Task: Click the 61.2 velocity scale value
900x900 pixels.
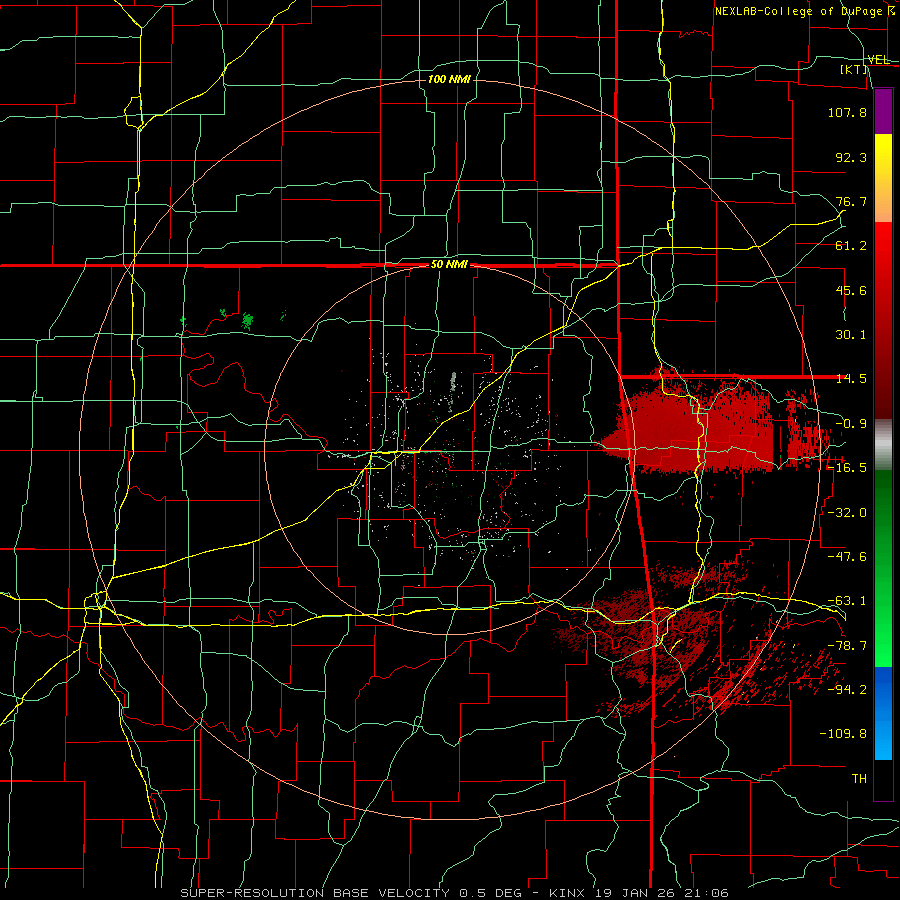Action: click(851, 246)
